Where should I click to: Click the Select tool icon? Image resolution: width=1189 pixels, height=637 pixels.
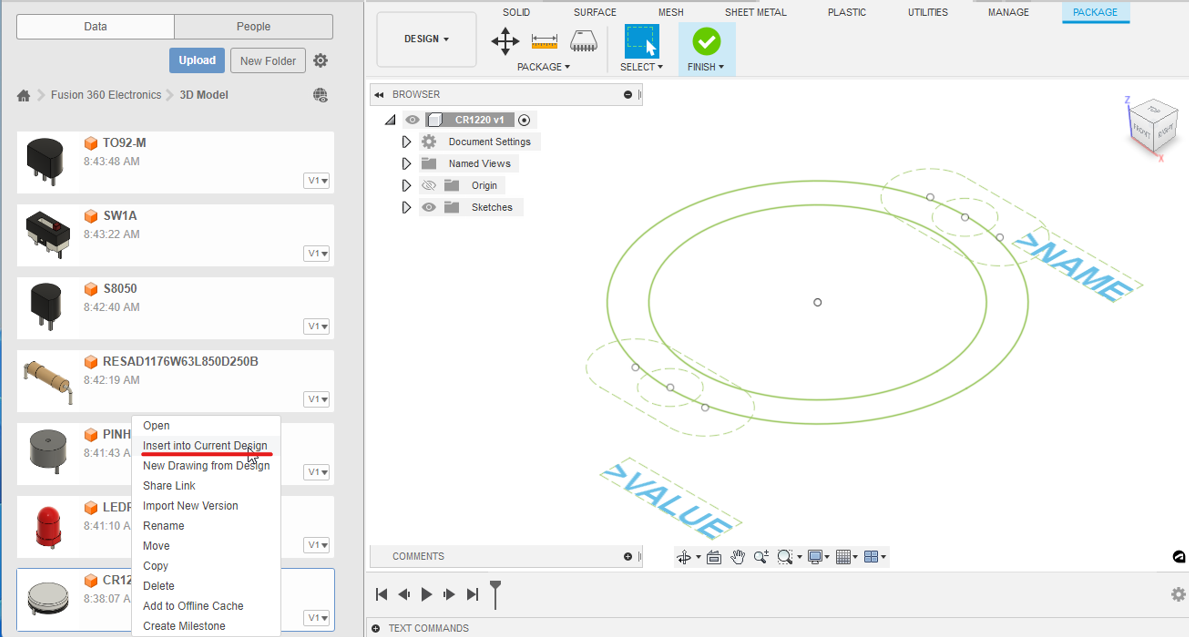[642, 41]
